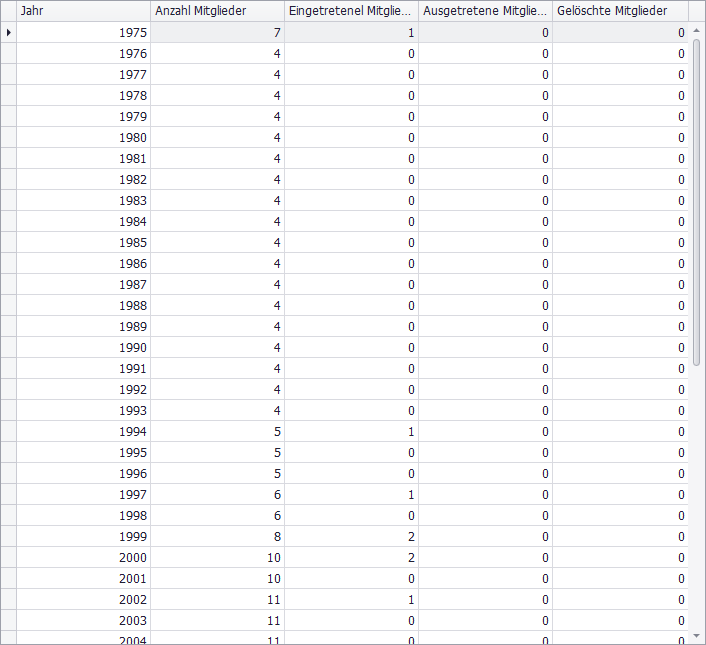Viewport: 706px width, 645px height.
Task: Click the current-row arrow indicator beside 1975
Action: point(8,33)
